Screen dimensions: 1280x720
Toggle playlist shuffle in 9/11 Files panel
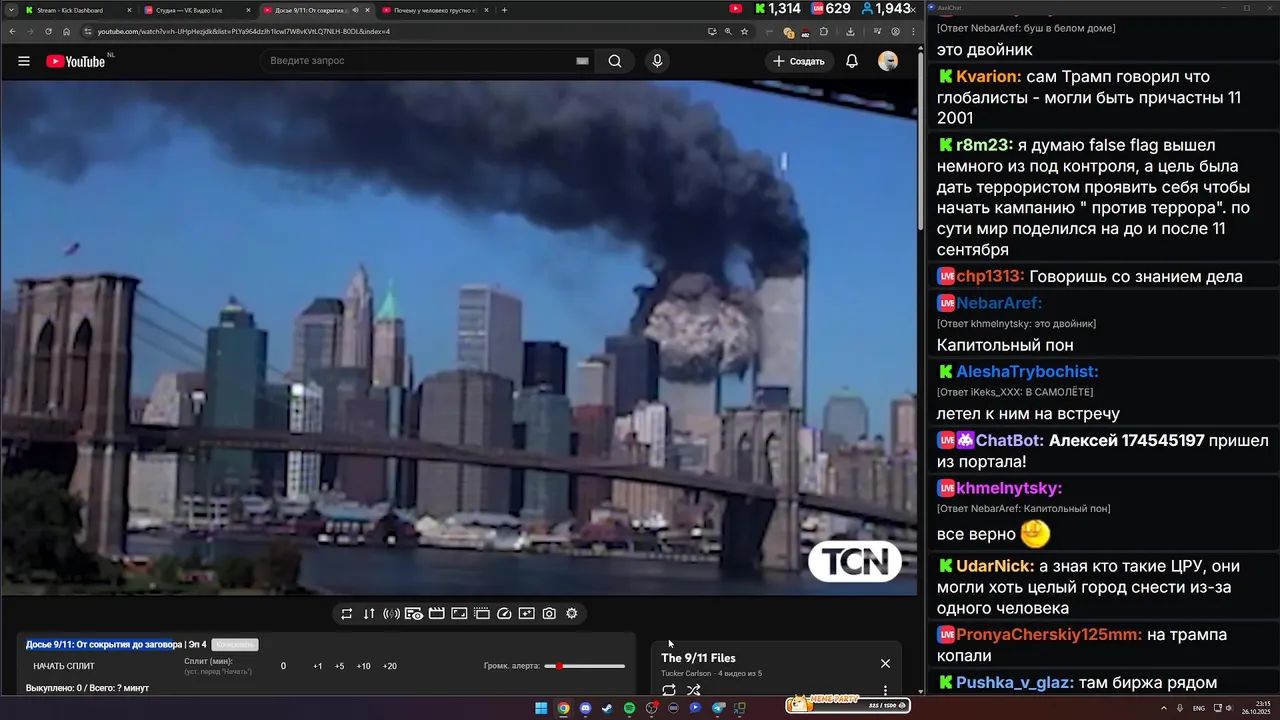[694, 690]
